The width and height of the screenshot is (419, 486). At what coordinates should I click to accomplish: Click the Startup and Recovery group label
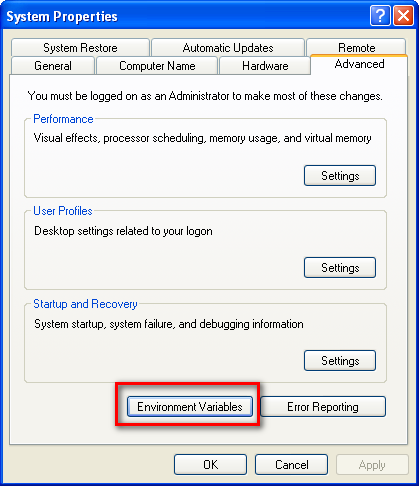click(85, 304)
